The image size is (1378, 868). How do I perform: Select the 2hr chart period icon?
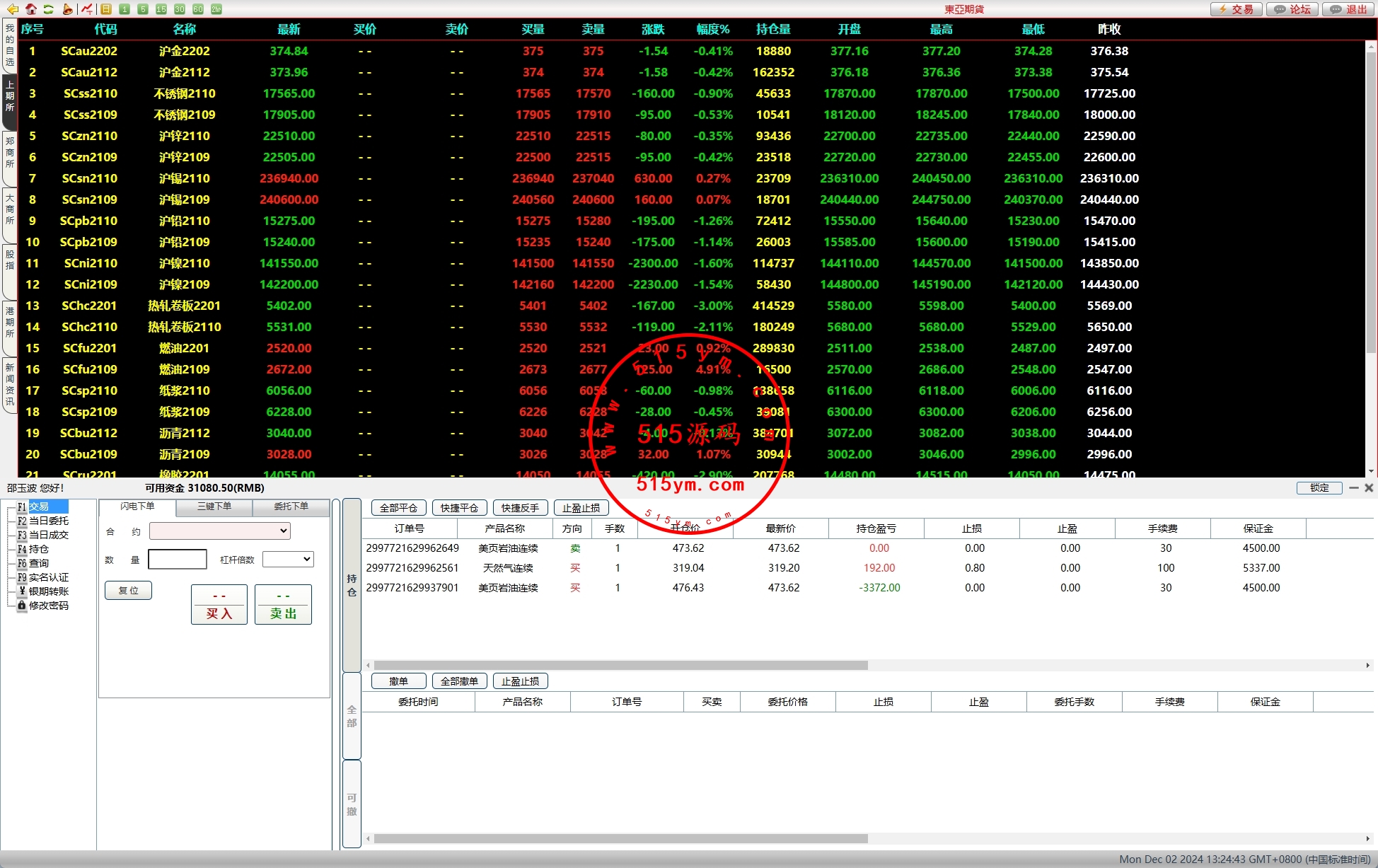point(216,9)
